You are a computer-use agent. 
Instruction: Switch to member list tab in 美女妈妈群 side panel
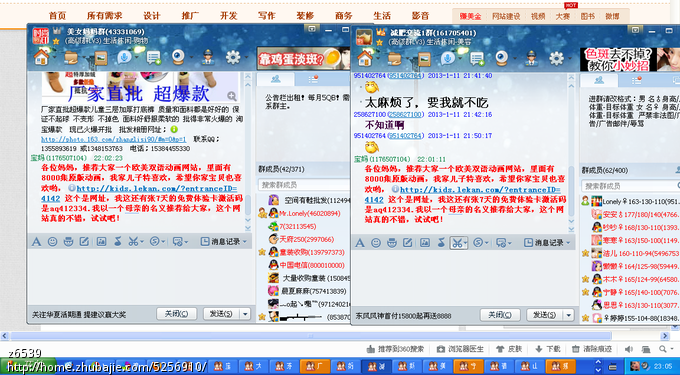(x=275, y=79)
